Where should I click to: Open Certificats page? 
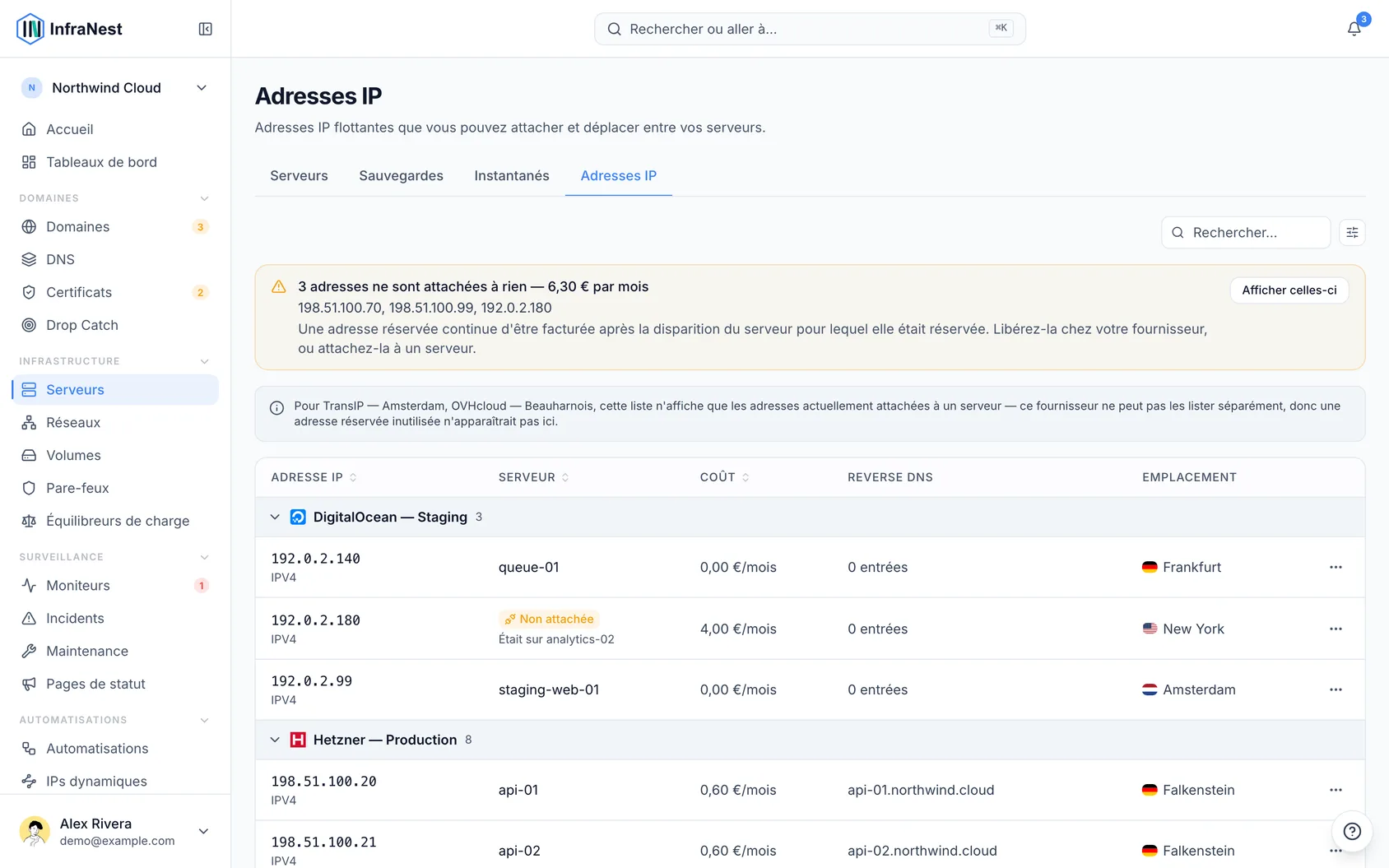coord(115,292)
